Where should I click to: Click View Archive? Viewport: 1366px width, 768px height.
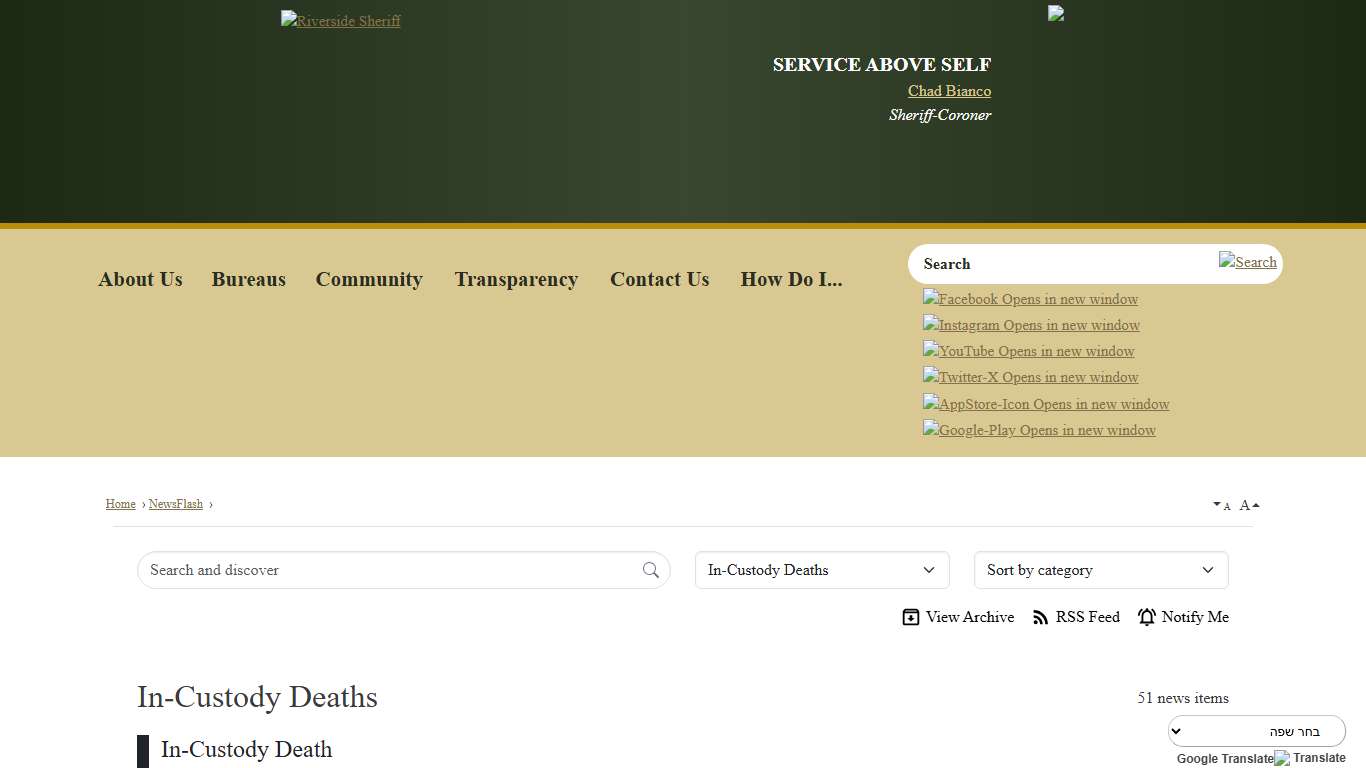pos(957,617)
